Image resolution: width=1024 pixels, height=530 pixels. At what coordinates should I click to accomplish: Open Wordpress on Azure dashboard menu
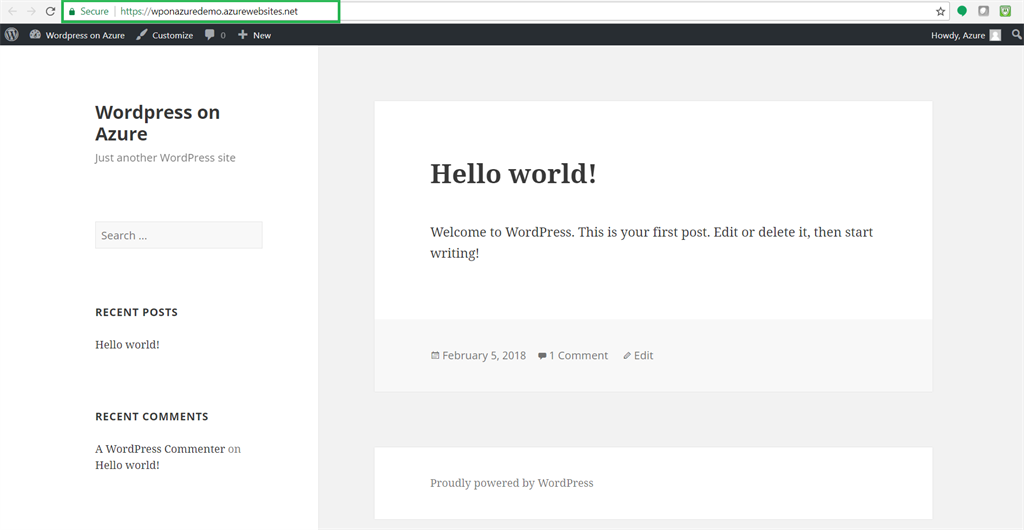pyautogui.click(x=77, y=35)
